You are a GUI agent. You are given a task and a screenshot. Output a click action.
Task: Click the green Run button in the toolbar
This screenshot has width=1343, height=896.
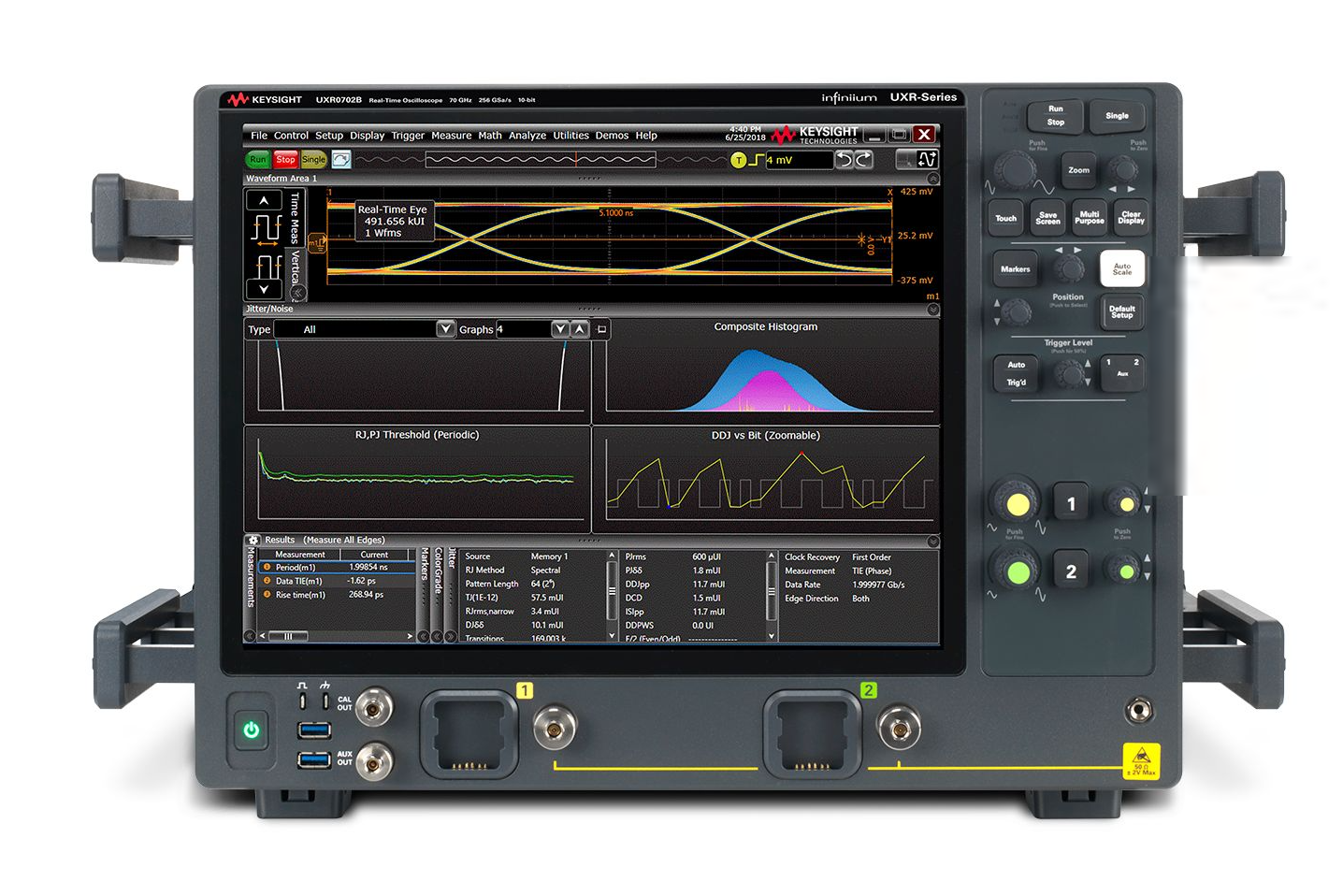(257, 160)
